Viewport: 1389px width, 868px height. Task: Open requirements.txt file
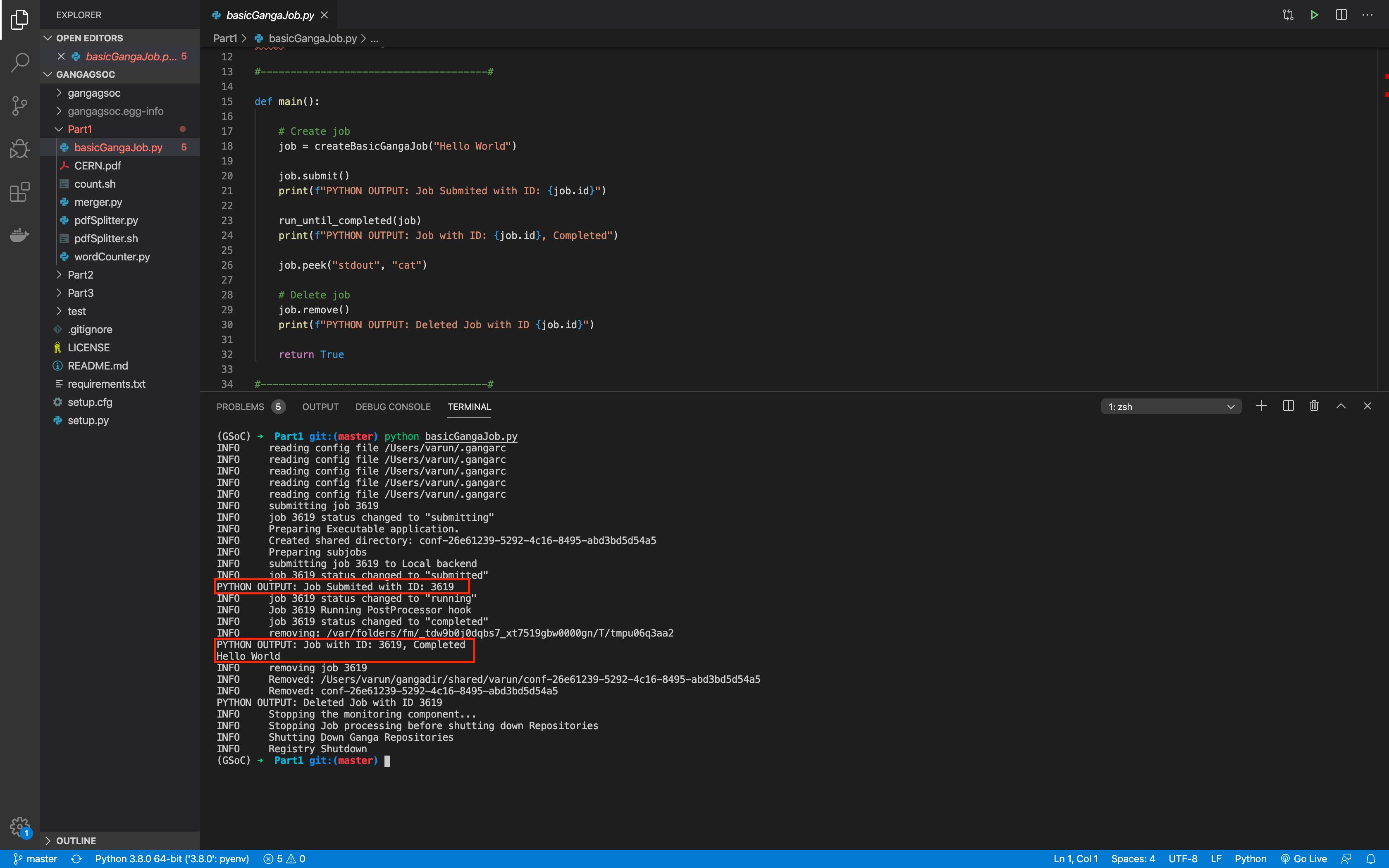pyautogui.click(x=119, y=384)
